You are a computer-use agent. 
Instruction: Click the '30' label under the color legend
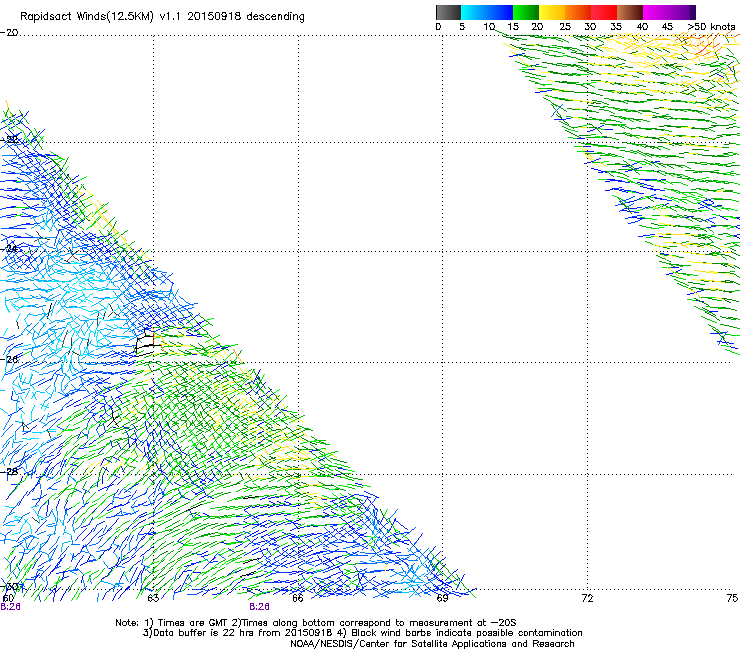tap(590, 27)
